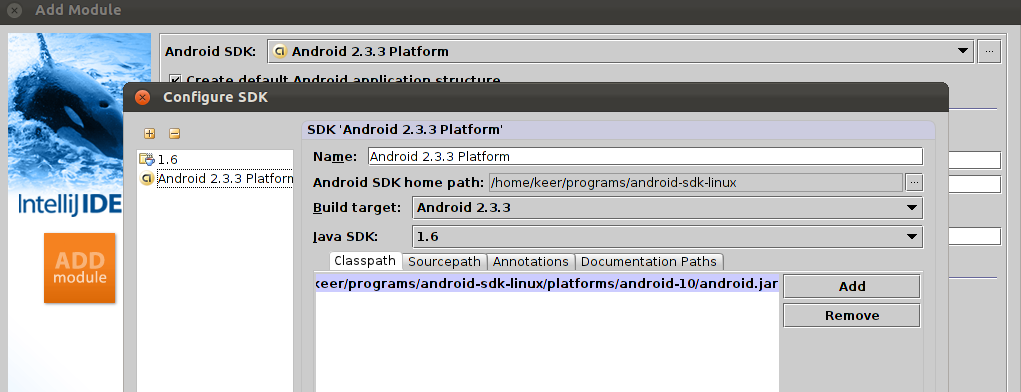Switch to the Annotations tab
The image size is (1021, 392).
(531, 262)
